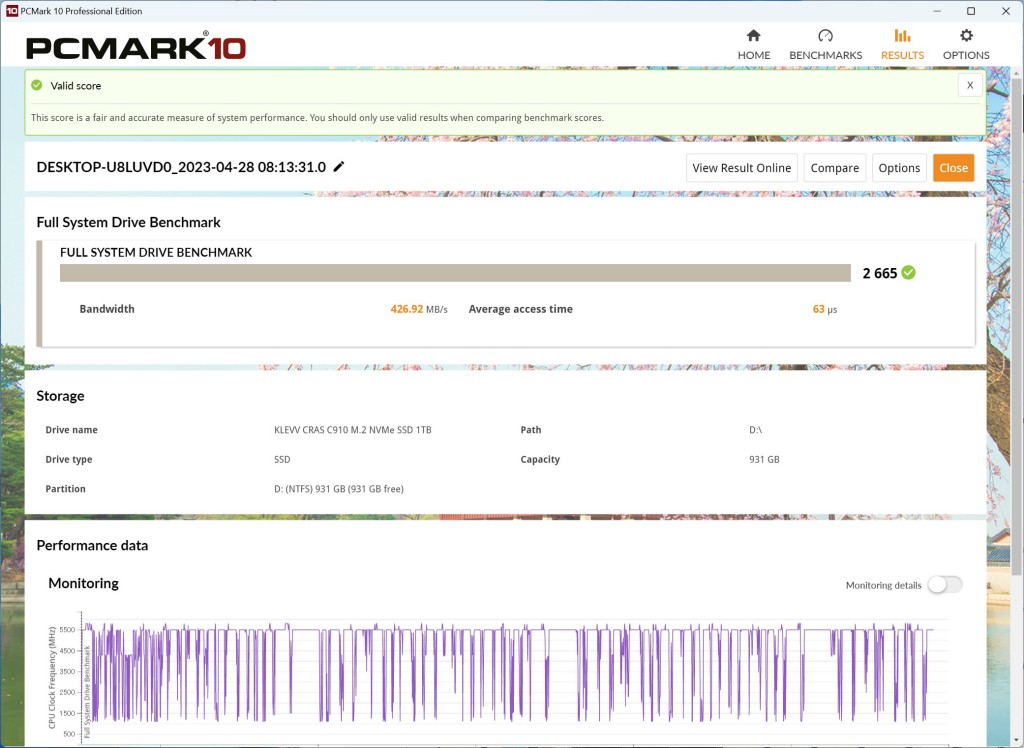Go to the HOME tab

754,44
